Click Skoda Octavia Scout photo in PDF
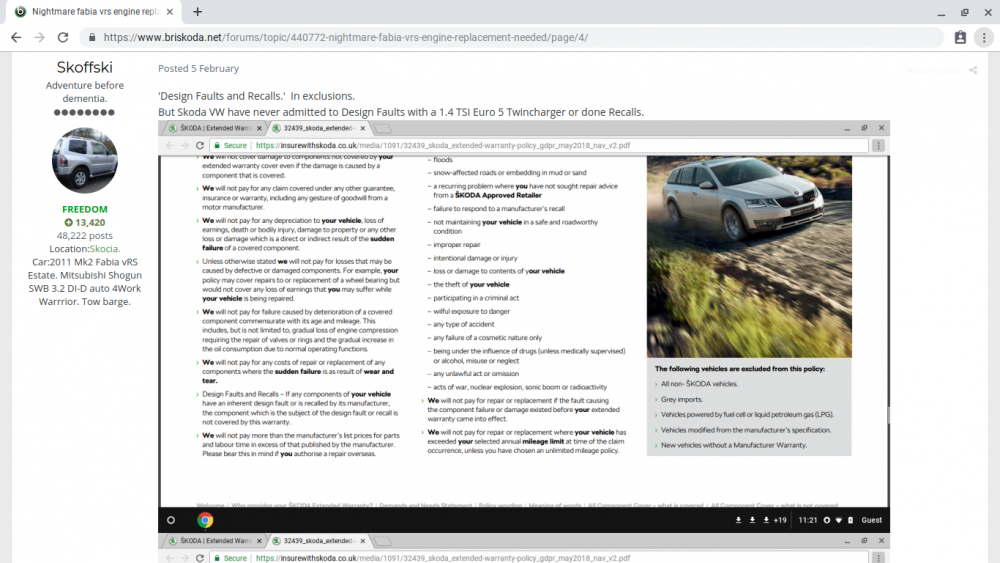 [x=749, y=256]
